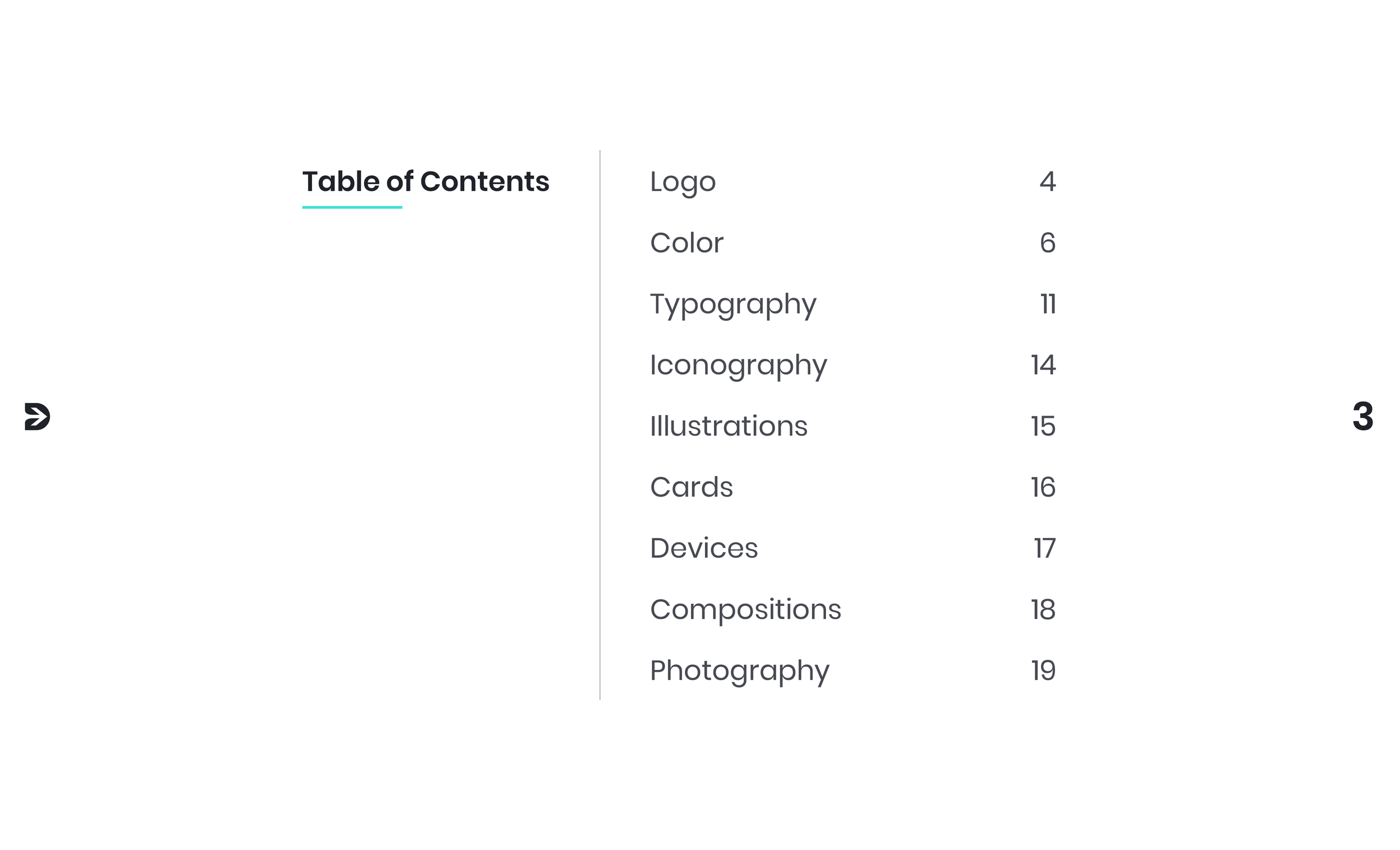Image resolution: width=1400 pixels, height=850 pixels.
Task: Click page number 4 beside Logo
Action: (x=1047, y=182)
